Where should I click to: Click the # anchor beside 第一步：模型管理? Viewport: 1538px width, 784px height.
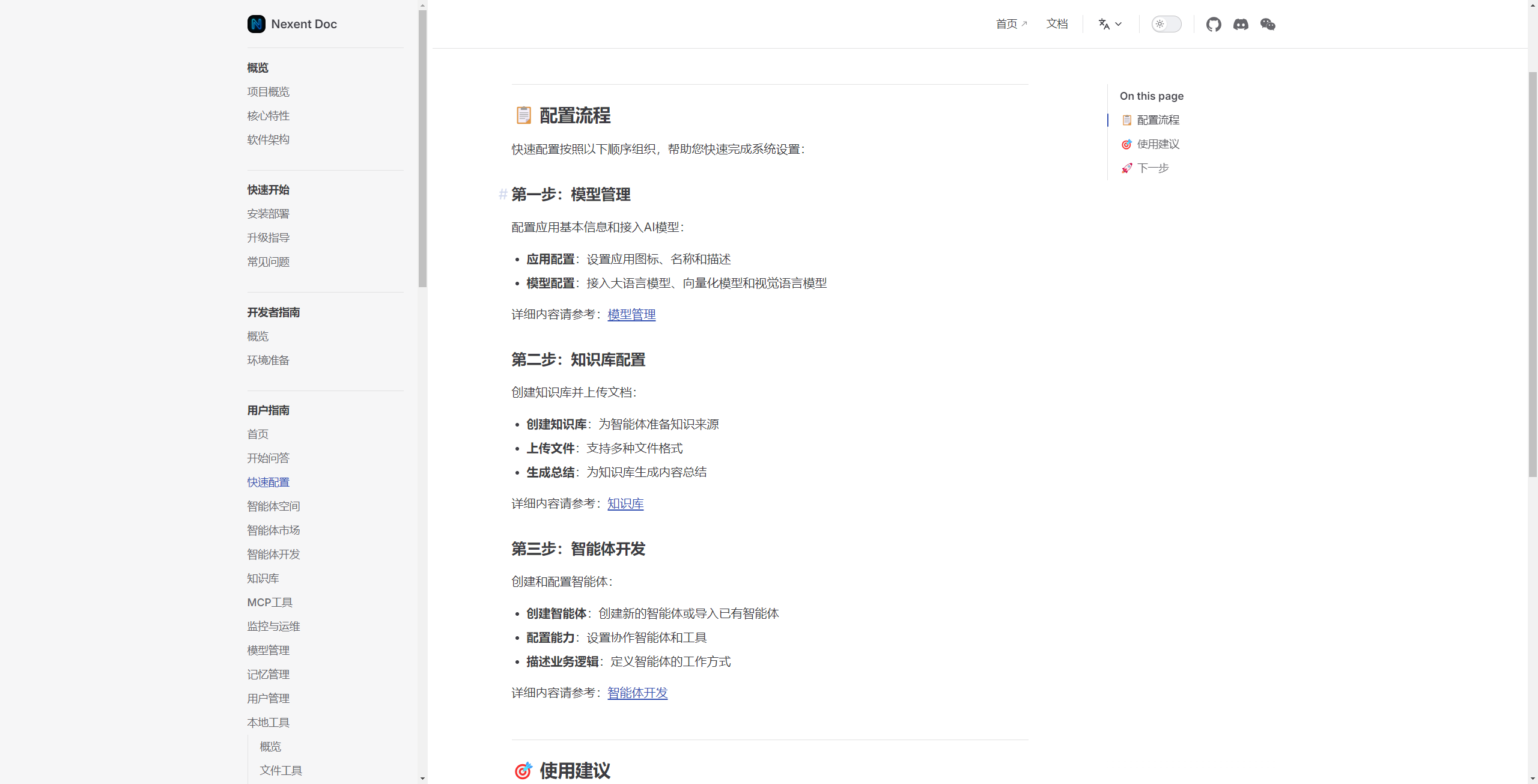tap(503, 194)
